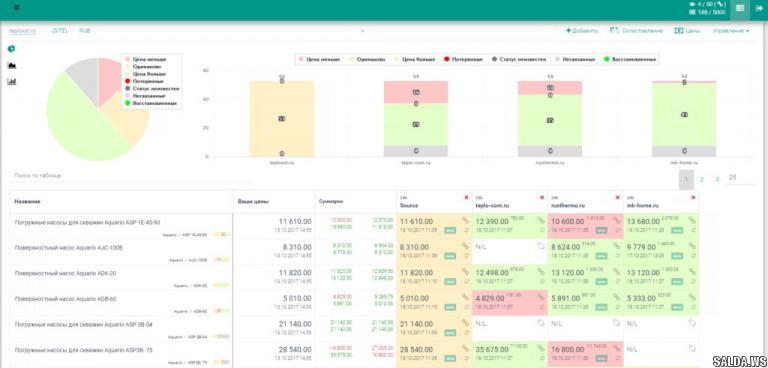The width and height of the screenshot is (768, 368).
Task: Click match icon in teplo-com.ru N/L cell, AJC-100B row
Action: (541, 246)
